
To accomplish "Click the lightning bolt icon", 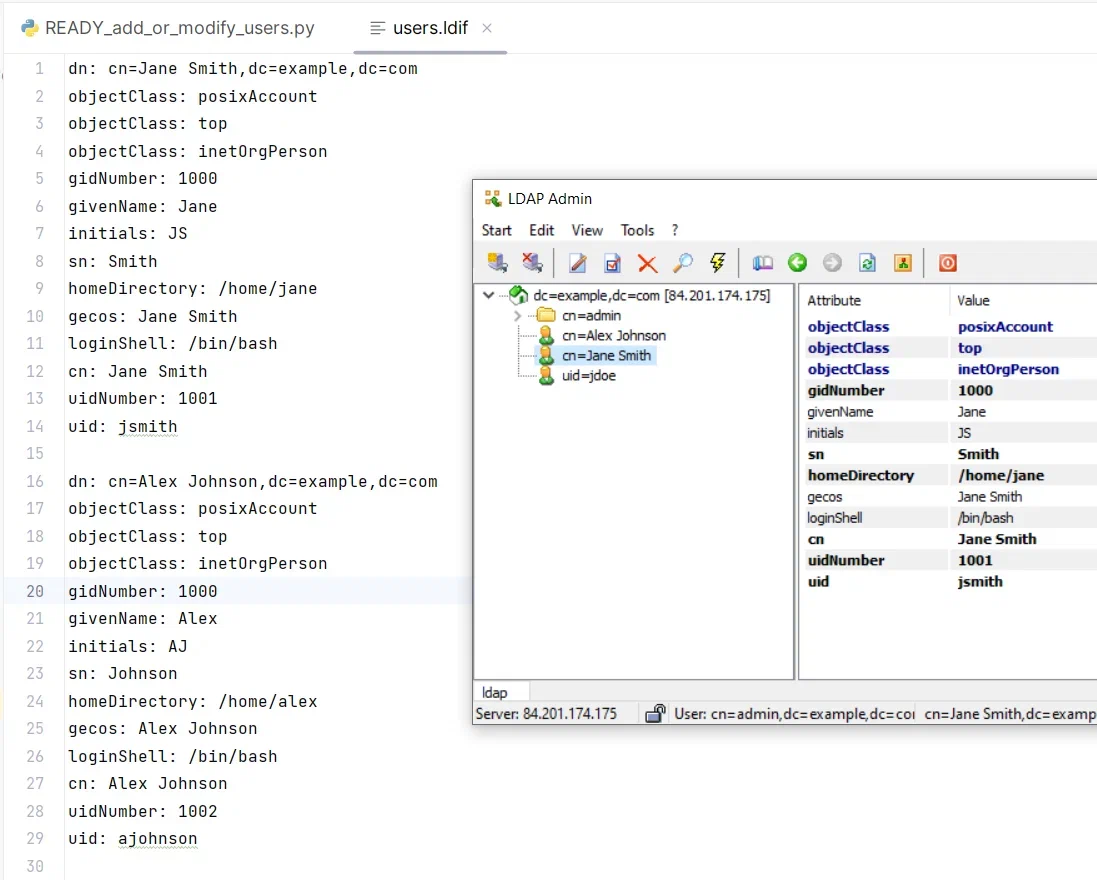I will tap(718, 263).
